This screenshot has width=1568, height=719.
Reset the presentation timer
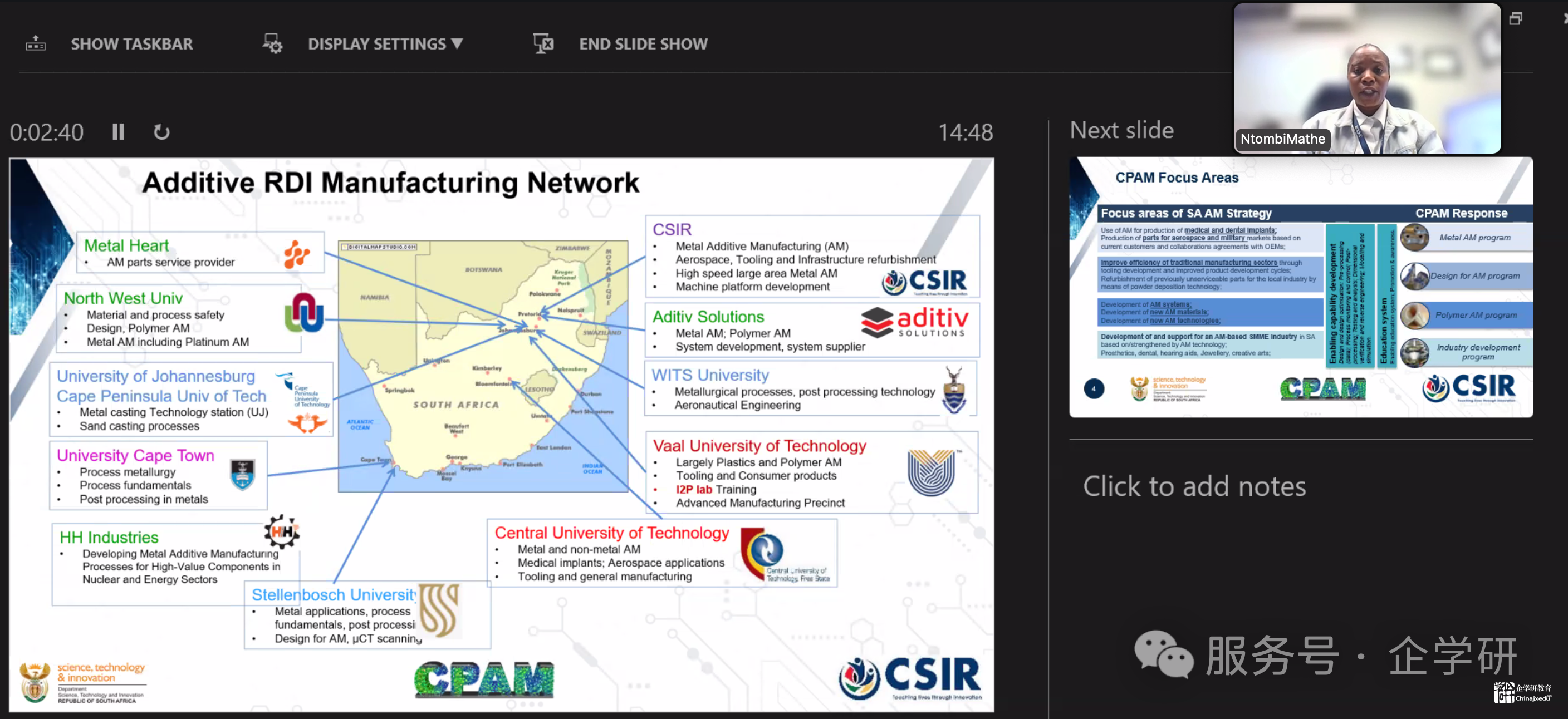tap(161, 132)
